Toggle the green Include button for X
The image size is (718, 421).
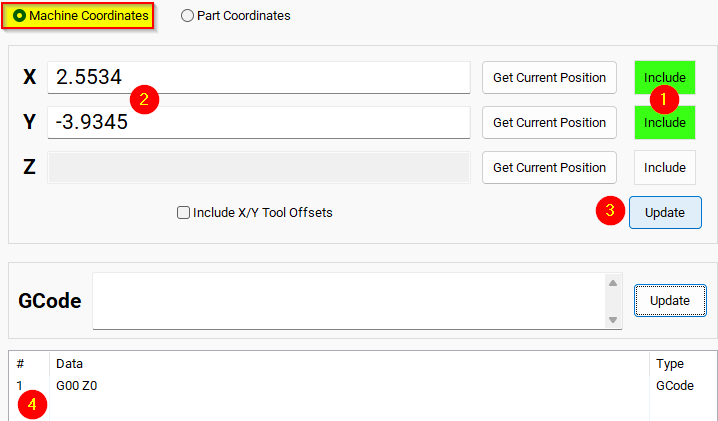coord(664,77)
